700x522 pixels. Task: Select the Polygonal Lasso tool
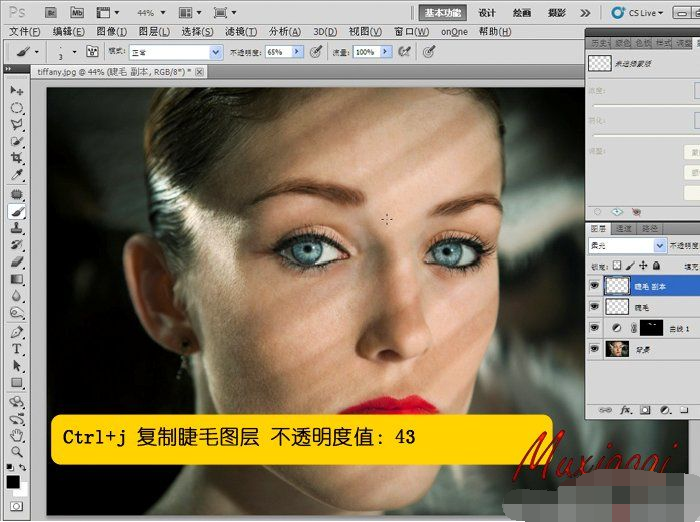pyautogui.click(x=17, y=125)
